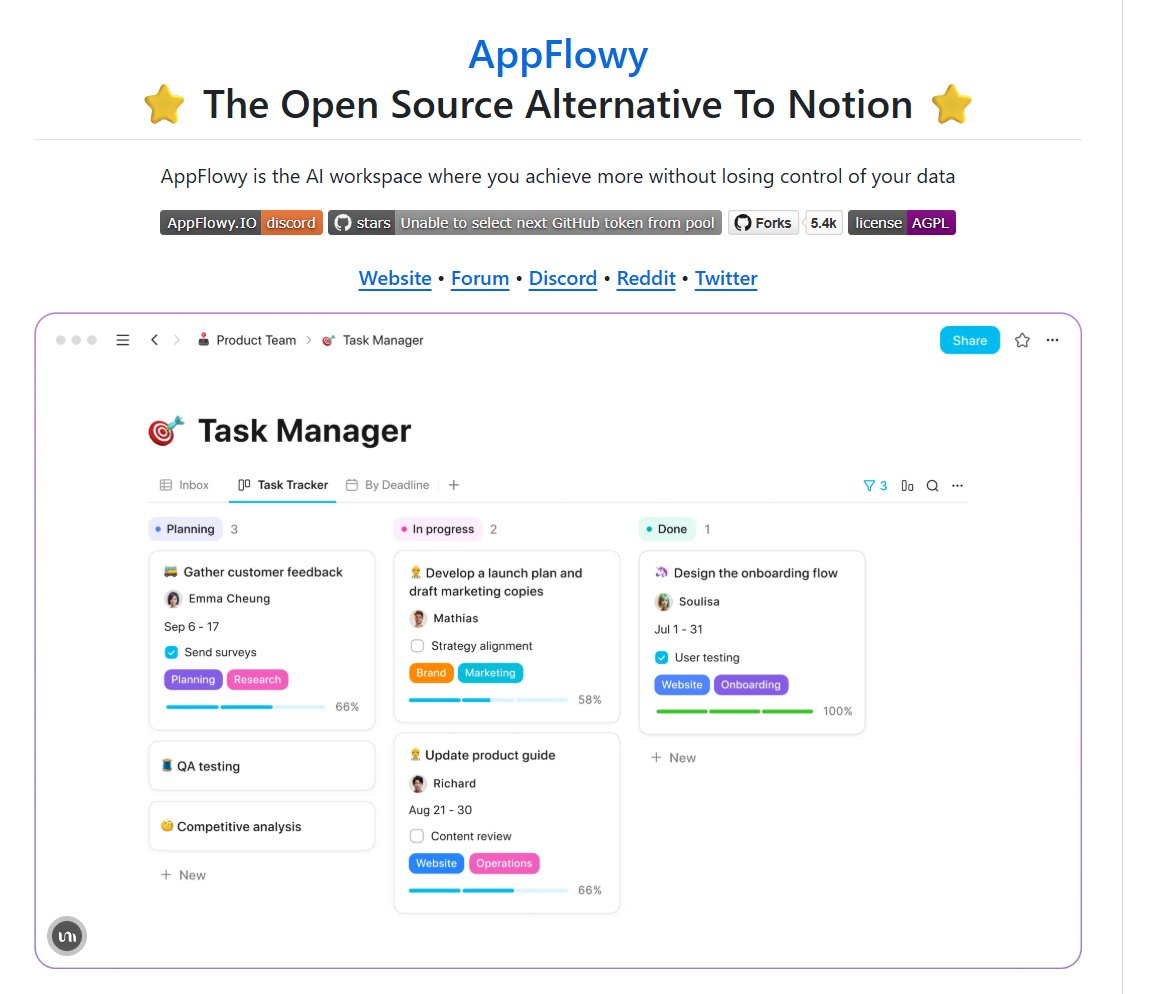Image resolution: width=1153 pixels, height=994 pixels.
Task: Click the AppFlowy heading link
Action: pyautogui.click(x=558, y=54)
